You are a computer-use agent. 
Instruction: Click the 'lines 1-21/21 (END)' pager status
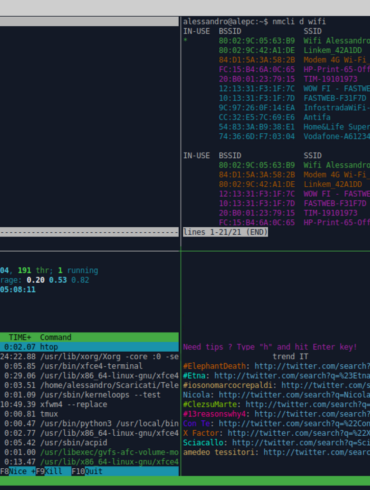click(x=225, y=232)
